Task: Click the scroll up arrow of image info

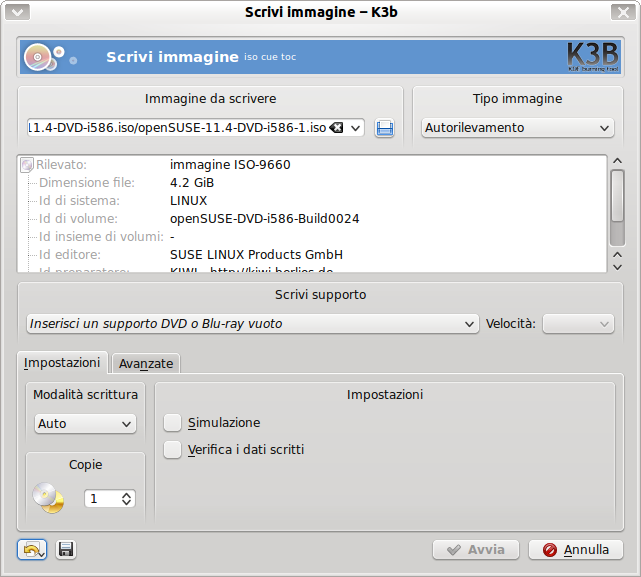Action: click(618, 161)
